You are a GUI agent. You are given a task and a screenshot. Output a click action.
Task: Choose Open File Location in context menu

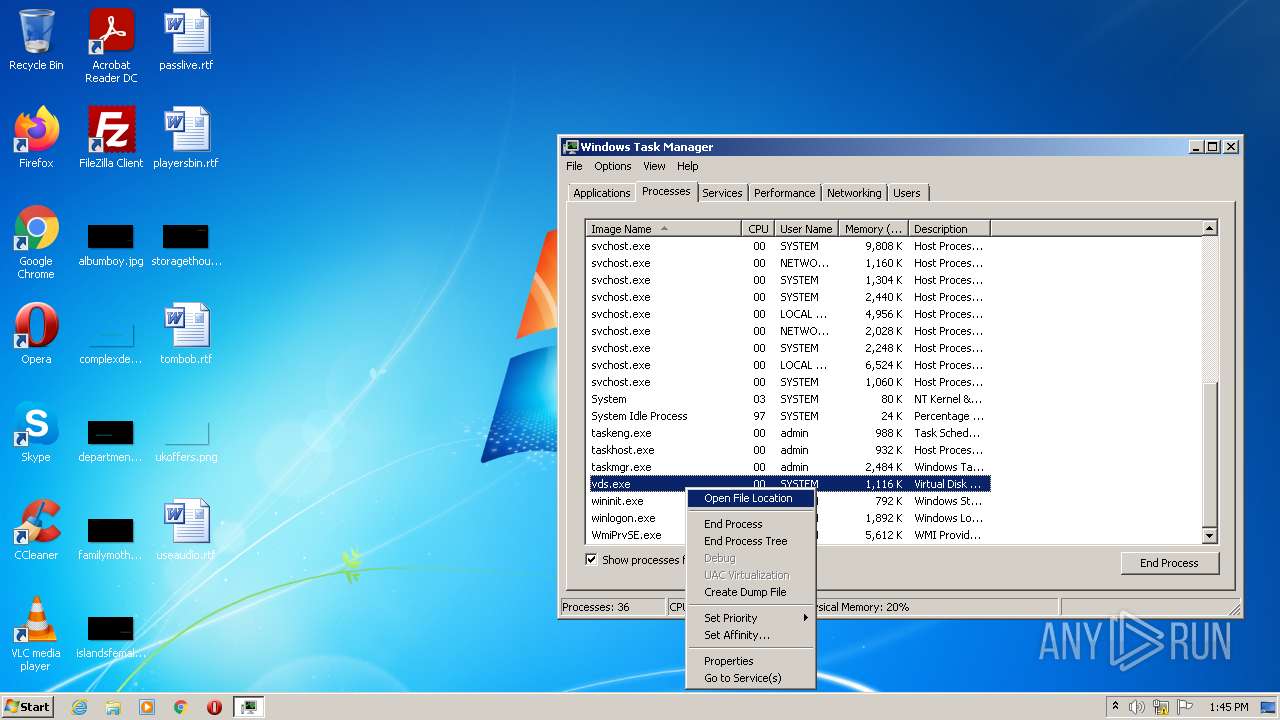pos(750,498)
